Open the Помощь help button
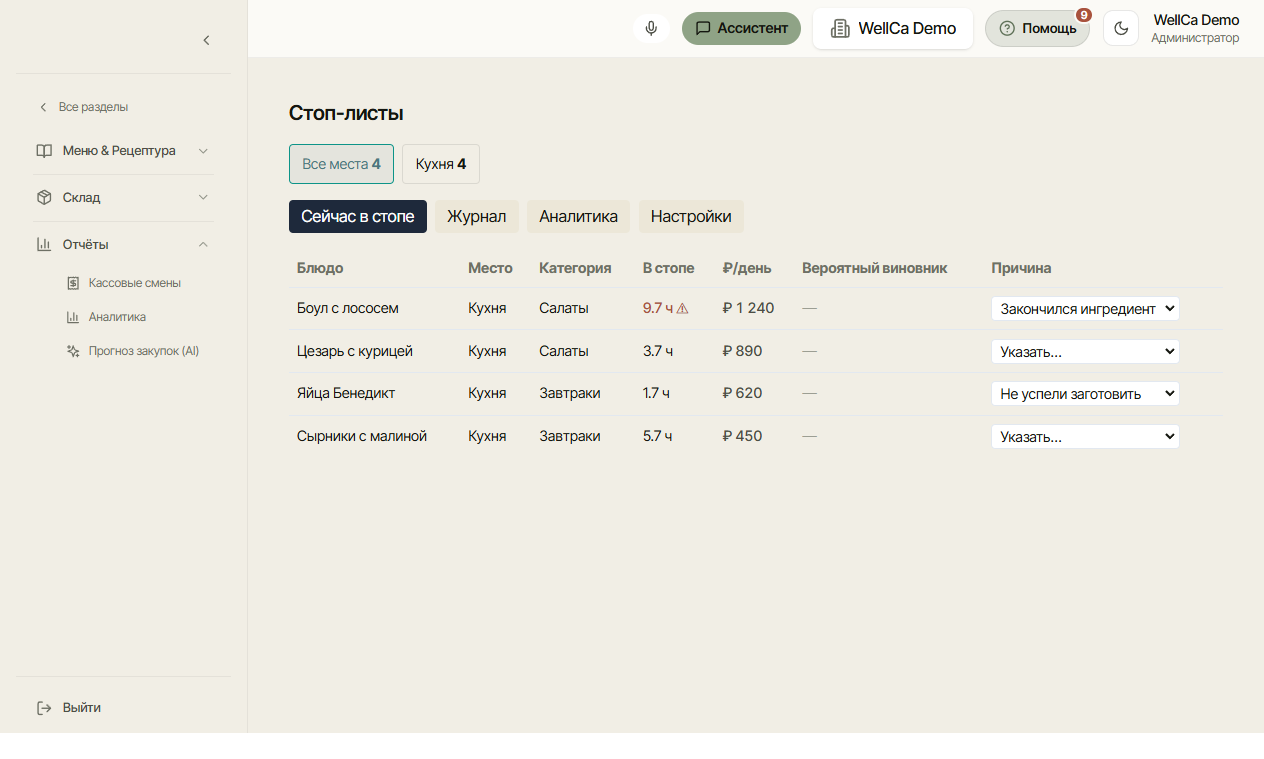 pyautogui.click(x=1037, y=28)
